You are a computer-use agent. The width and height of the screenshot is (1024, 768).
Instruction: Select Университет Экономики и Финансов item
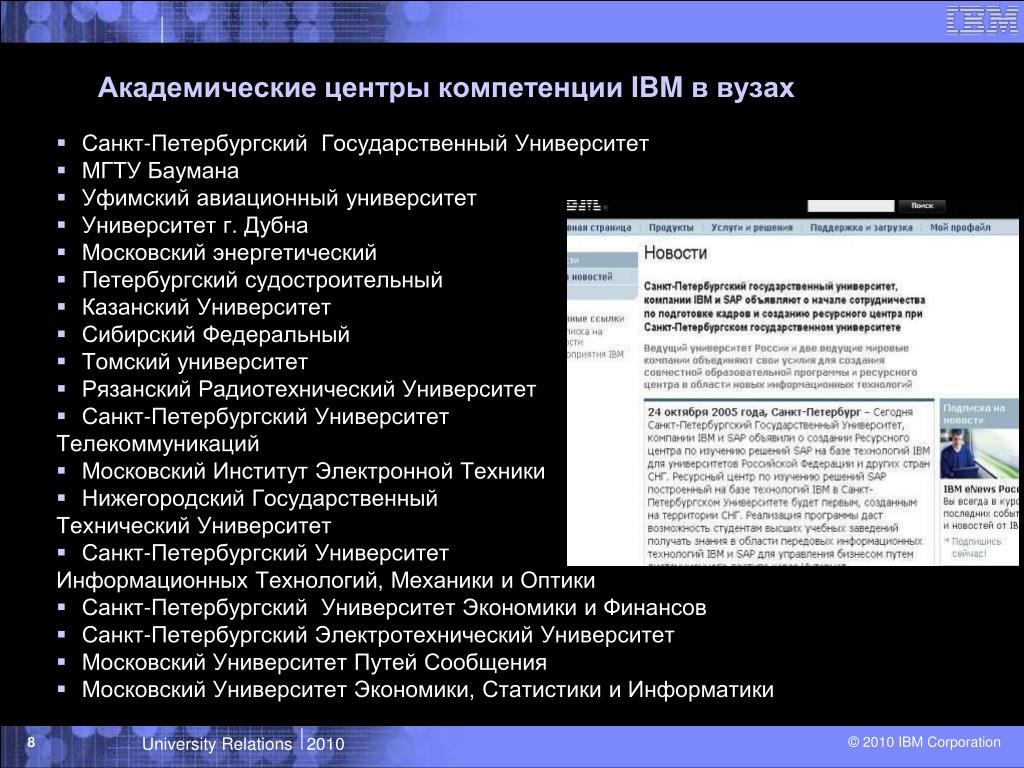coord(394,607)
